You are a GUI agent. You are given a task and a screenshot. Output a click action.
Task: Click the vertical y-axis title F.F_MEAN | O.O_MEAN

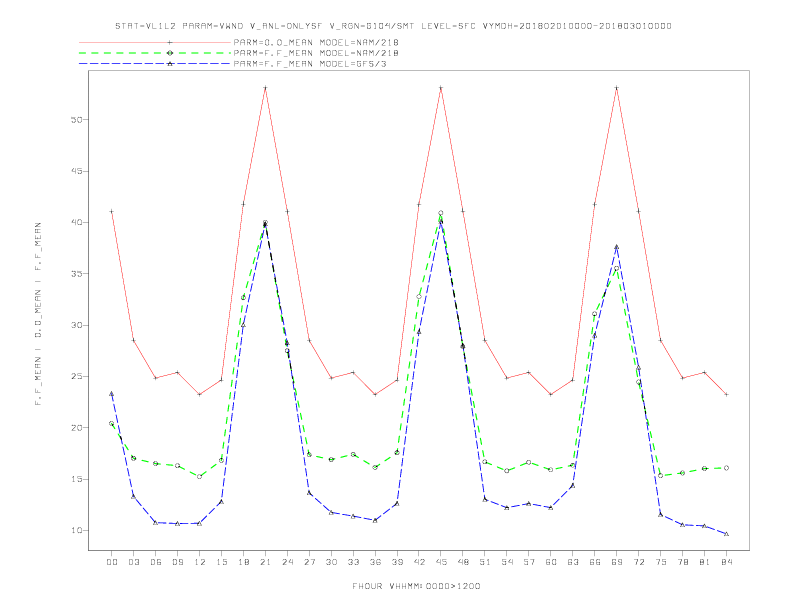click(x=38, y=314)
